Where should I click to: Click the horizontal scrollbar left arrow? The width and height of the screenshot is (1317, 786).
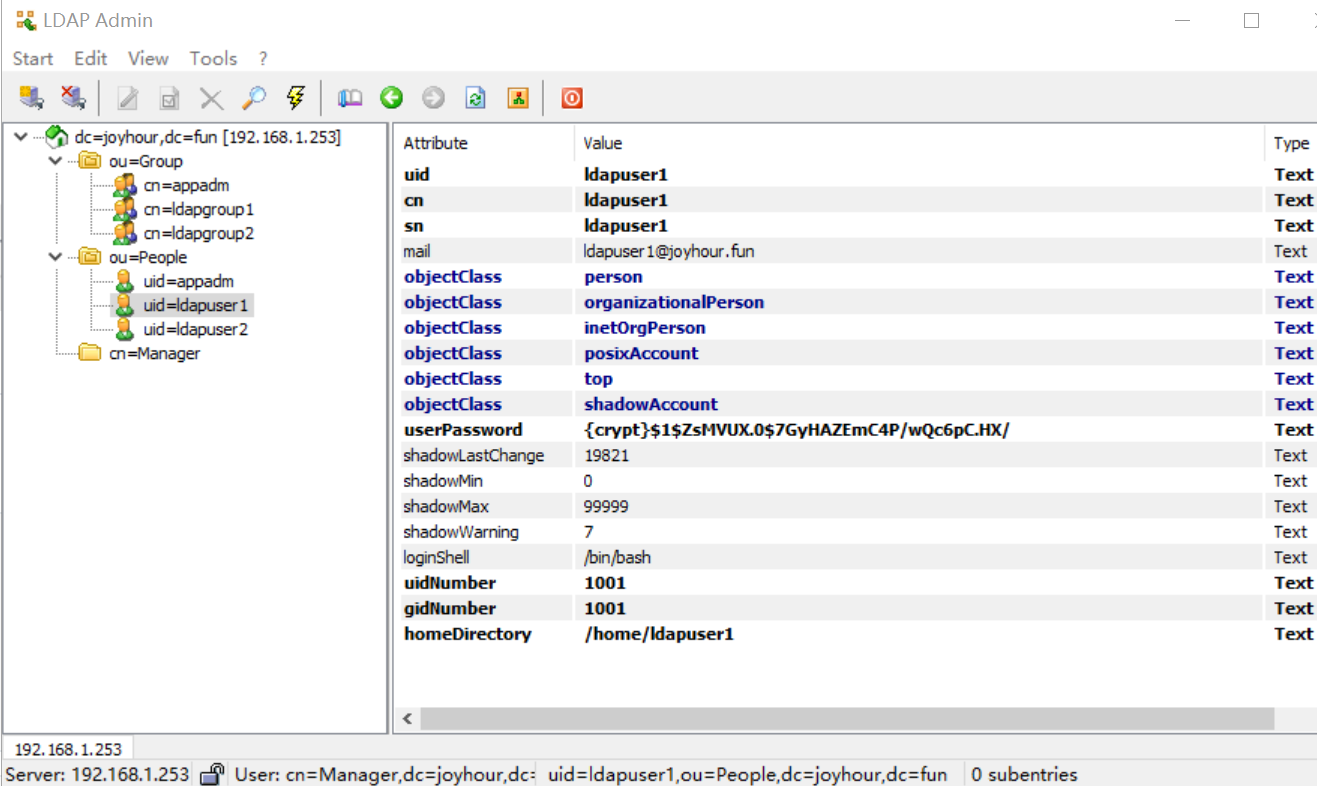[407, 719]
